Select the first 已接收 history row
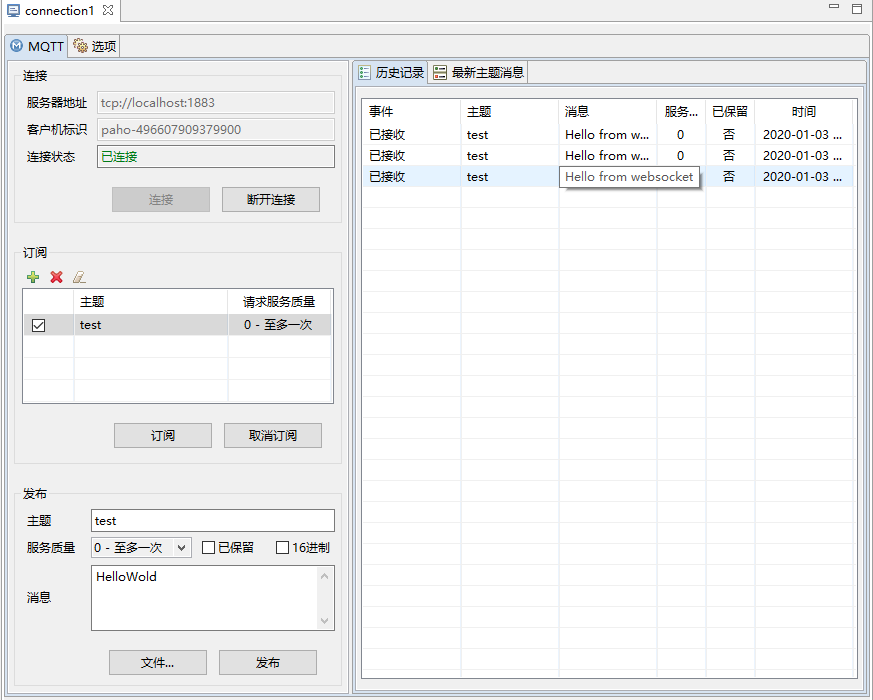This screenshot has width=873, height=700. pos(607,135)
